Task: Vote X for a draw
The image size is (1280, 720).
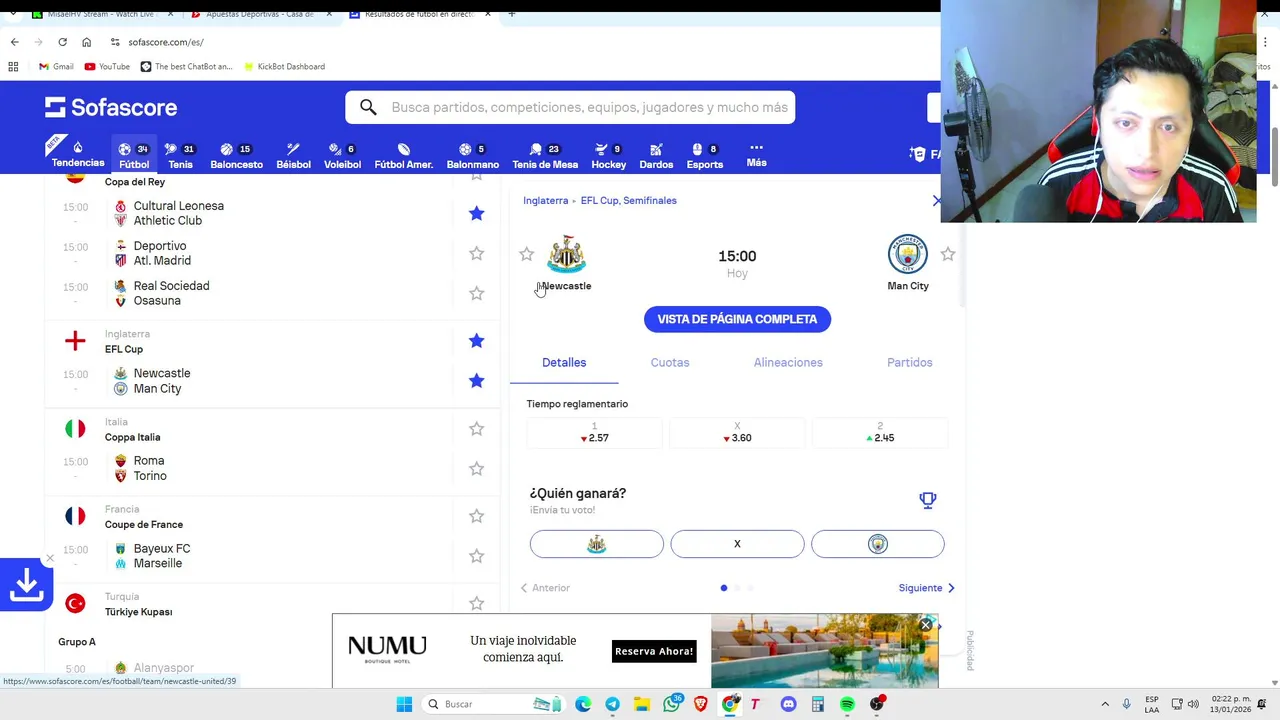Action: click(x=737, y=544)
